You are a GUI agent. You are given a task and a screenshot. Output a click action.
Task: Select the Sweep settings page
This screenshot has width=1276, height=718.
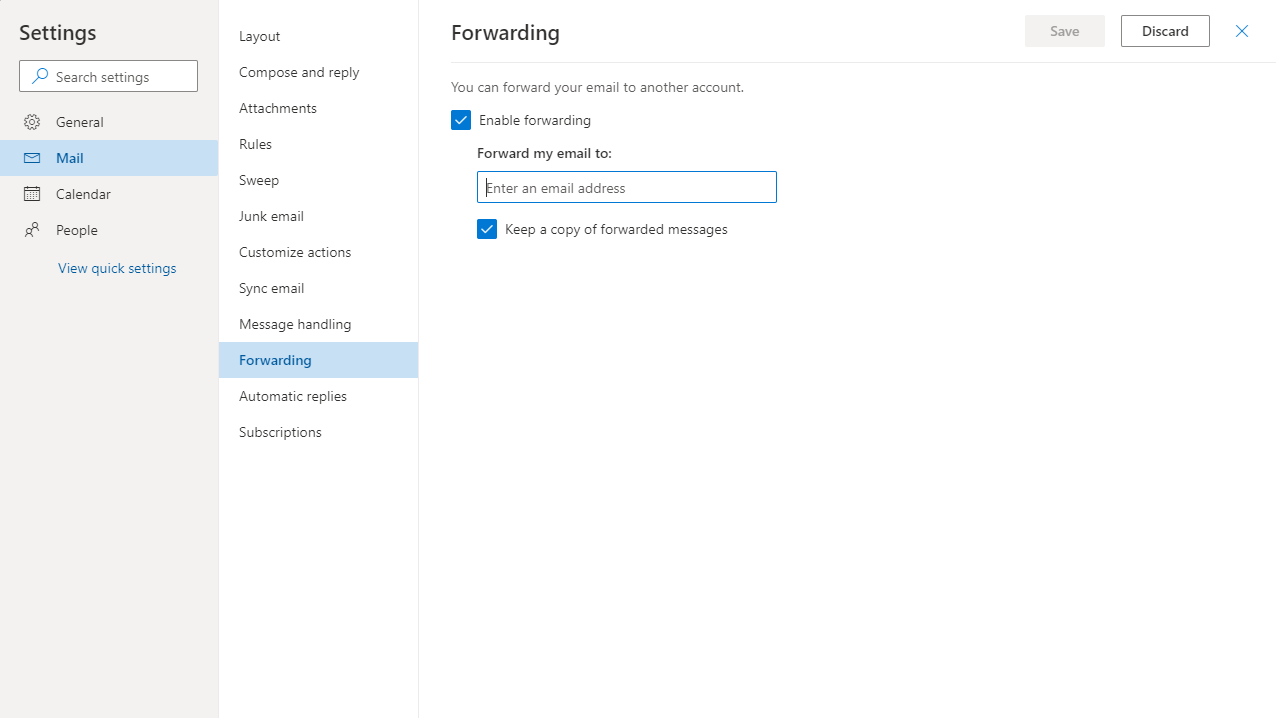point(258,179)
